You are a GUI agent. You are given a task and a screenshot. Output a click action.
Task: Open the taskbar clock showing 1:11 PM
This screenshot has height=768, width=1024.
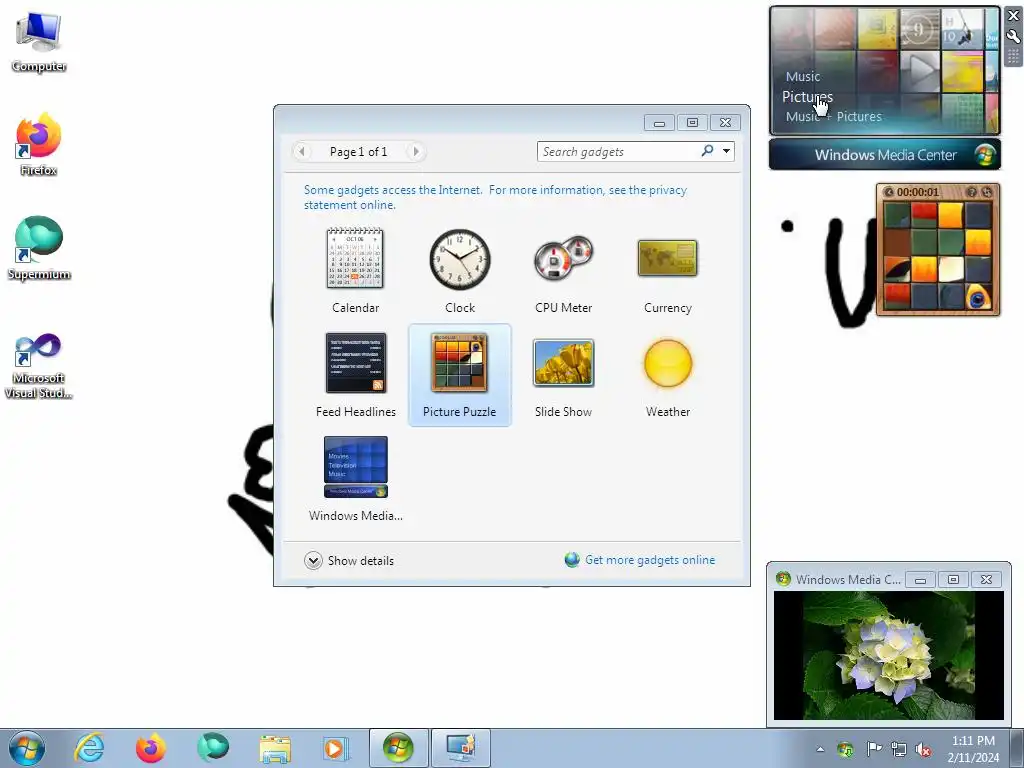(973, 749)
